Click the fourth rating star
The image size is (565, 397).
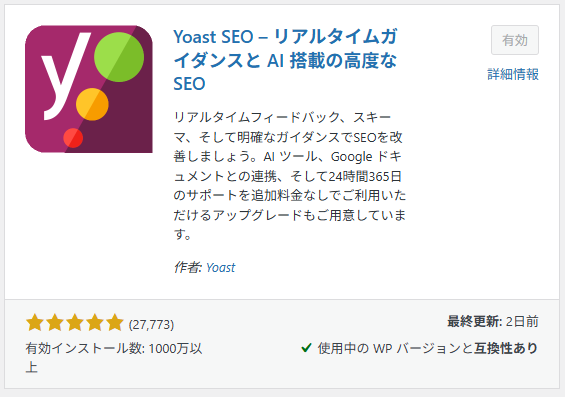(x=94, y=322)
